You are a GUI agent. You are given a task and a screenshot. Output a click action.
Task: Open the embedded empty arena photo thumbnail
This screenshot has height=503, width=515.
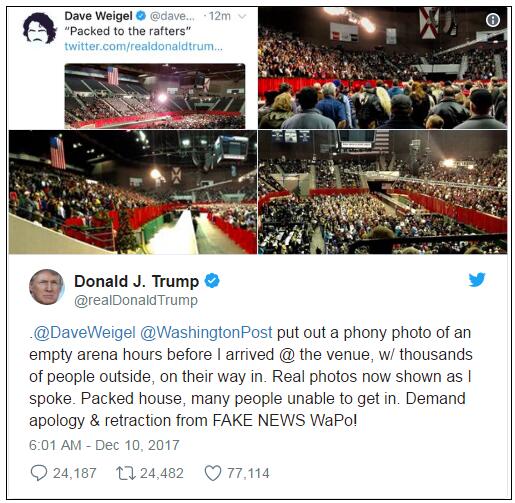(155, 96)
